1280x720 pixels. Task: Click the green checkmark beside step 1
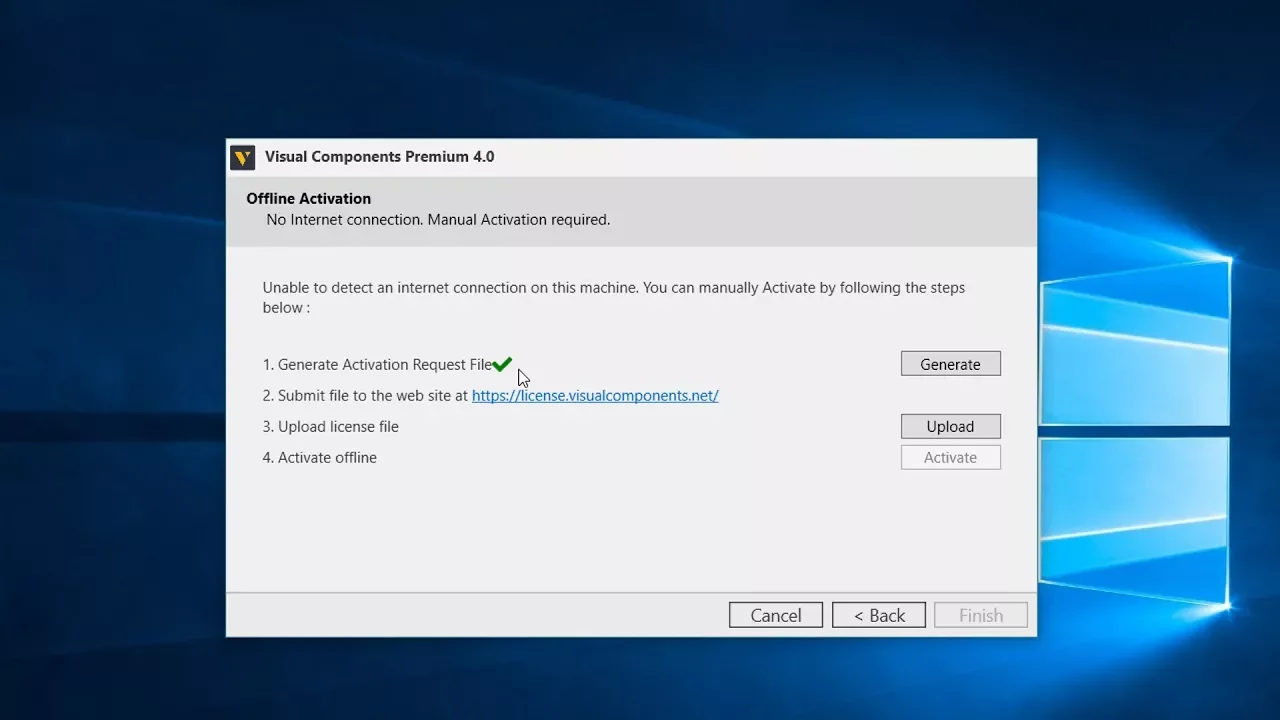tap(502, 364)
